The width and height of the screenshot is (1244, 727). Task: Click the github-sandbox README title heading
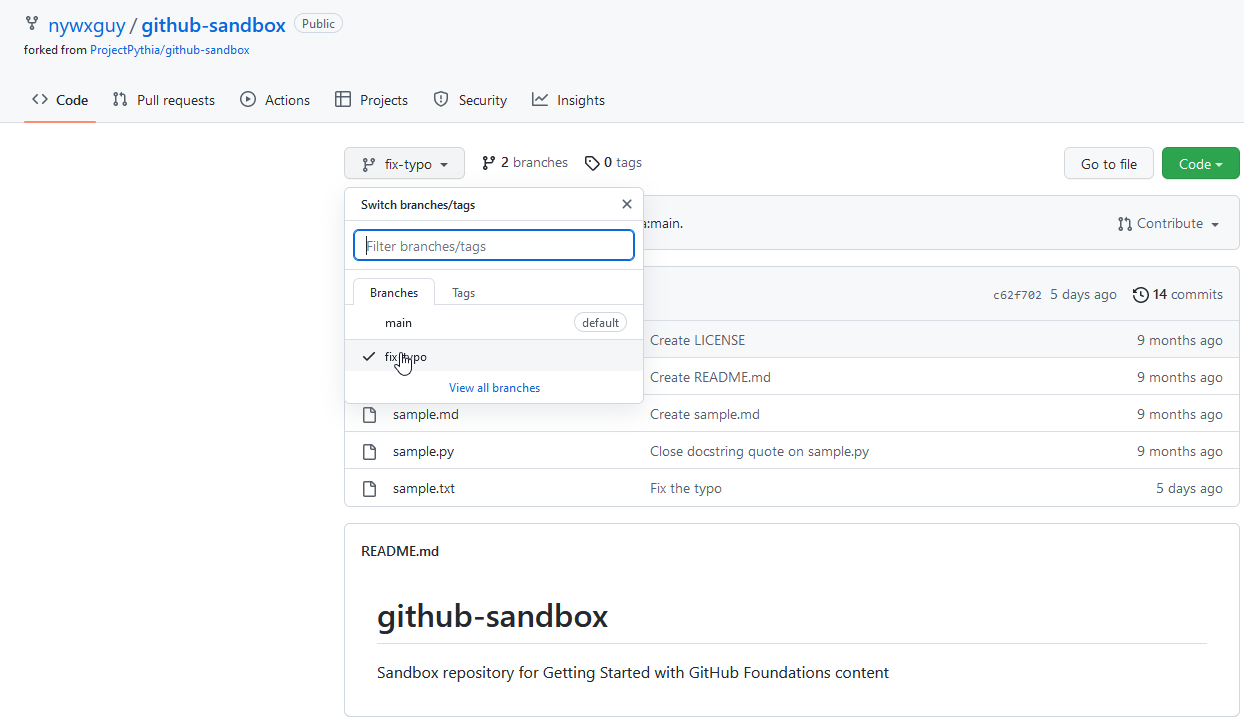click(492, 616)
